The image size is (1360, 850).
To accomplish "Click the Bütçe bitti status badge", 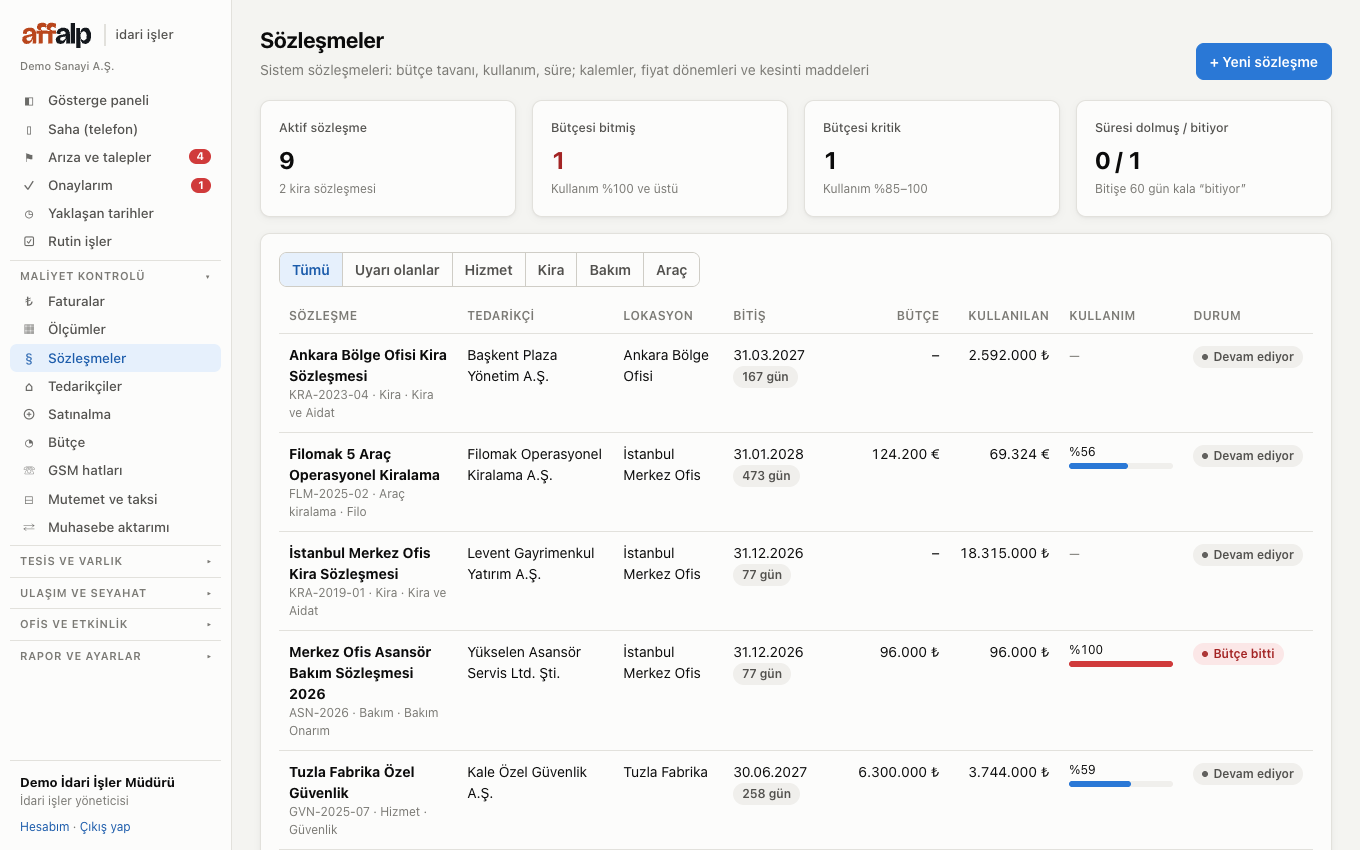I will click(x=1238, y=654).
